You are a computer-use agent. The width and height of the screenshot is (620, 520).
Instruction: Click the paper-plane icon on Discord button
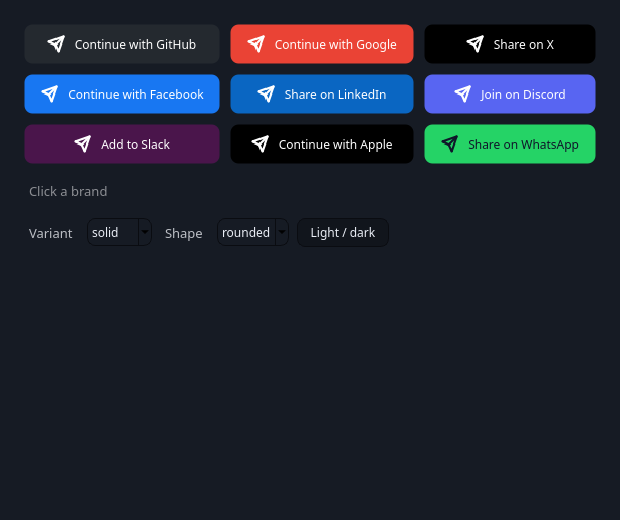point(462,94)
